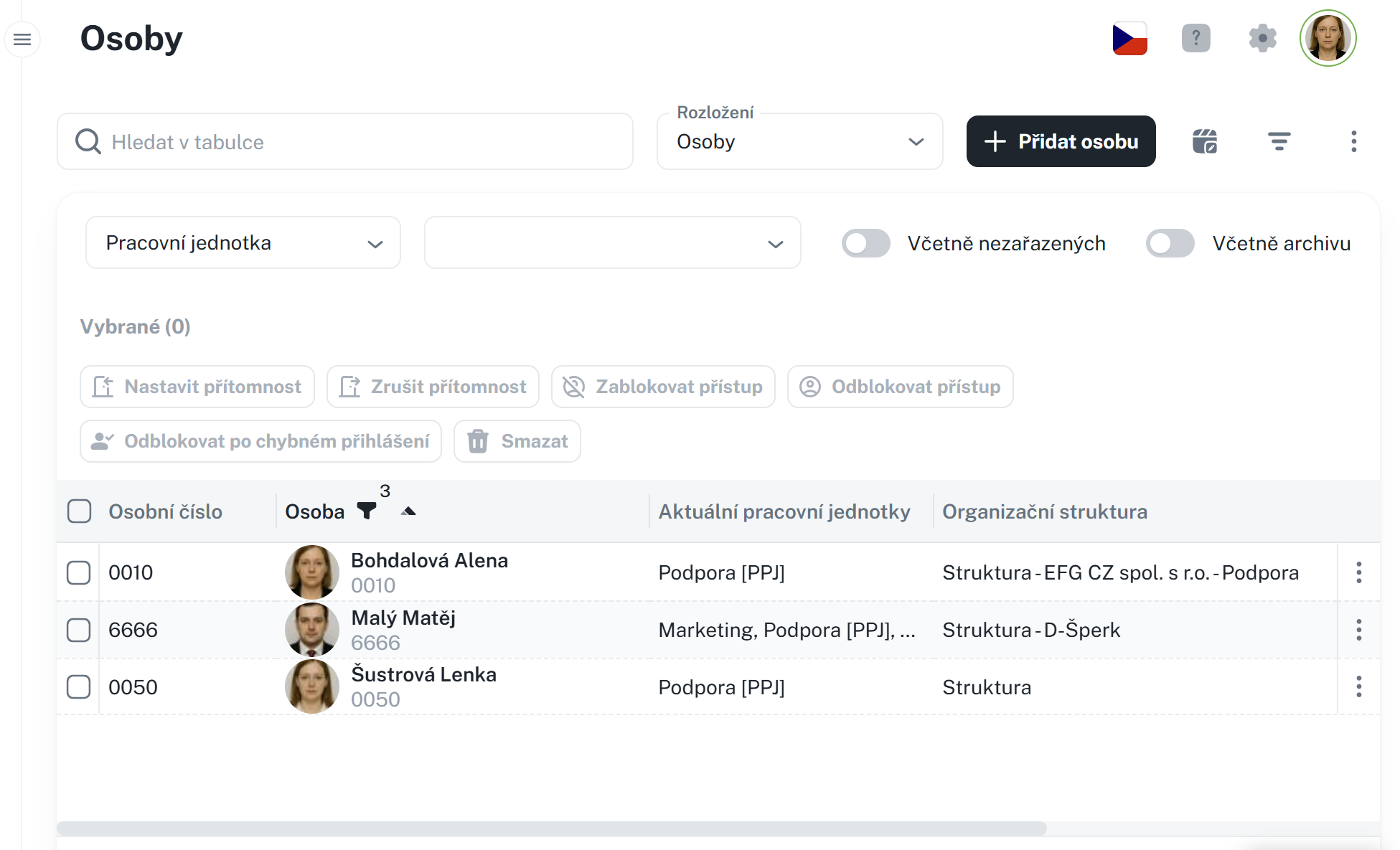Open the table filter lines icon
This screenshot has width=1400, height=850.
tap(1279, 141)
